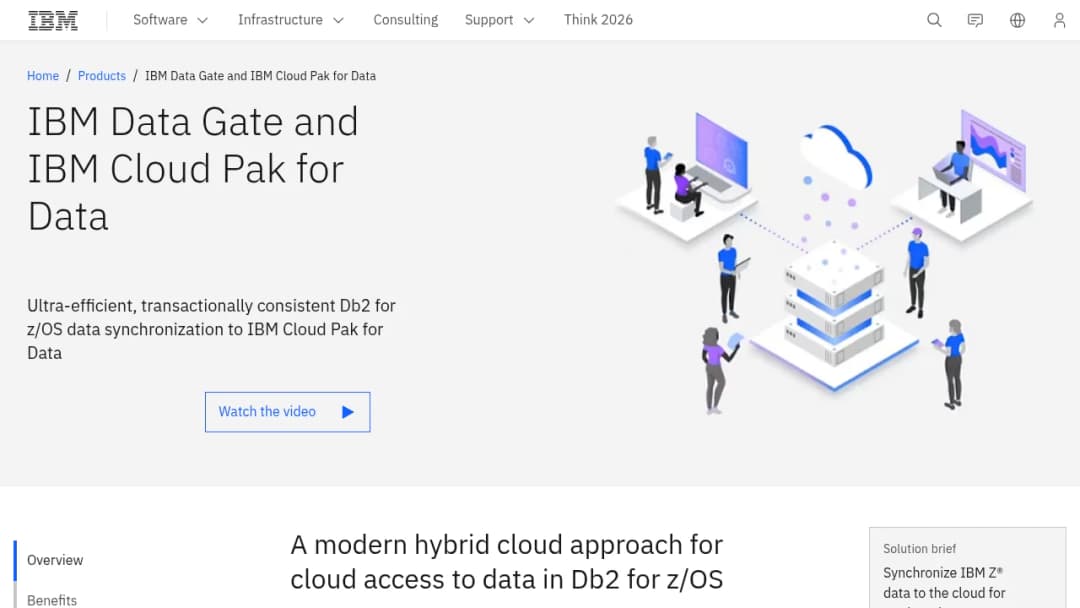Screen dimensions: 1080x608
Task: Open the Think 2026 nav item
Action: (x=598, y=20)
